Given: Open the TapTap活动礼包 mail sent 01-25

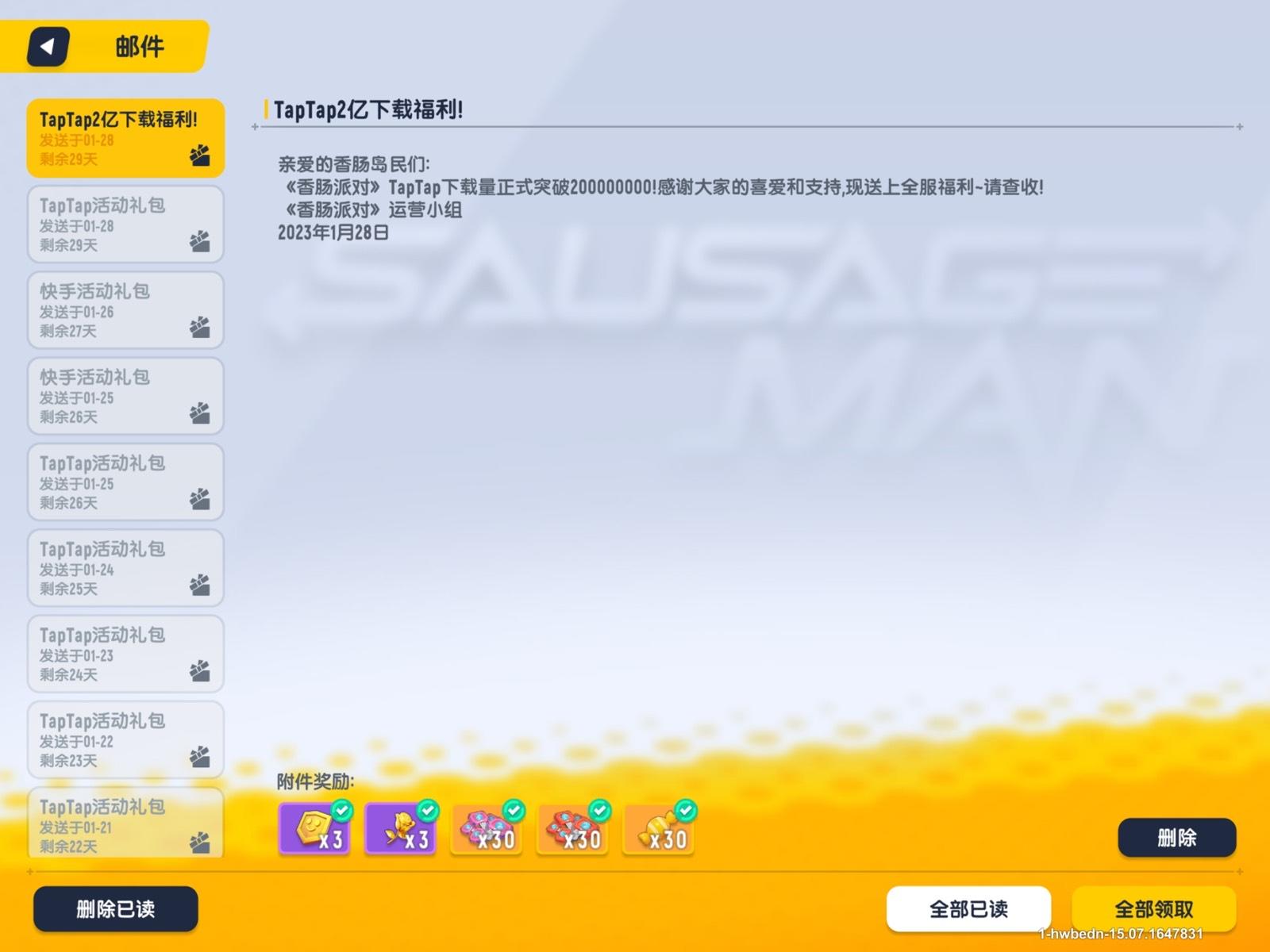Looking at the screenshot, I should [x=125, y=482].
